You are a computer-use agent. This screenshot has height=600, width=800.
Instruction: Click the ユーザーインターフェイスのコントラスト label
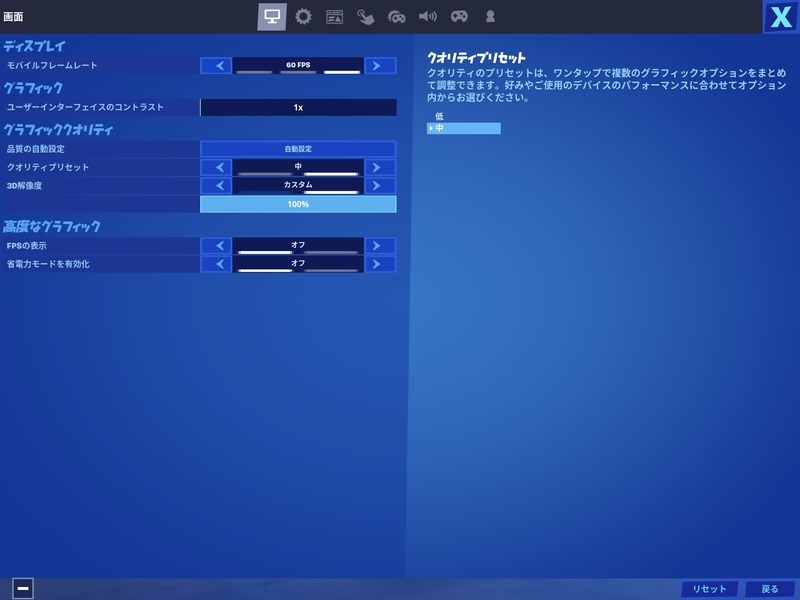coord(85,107)
